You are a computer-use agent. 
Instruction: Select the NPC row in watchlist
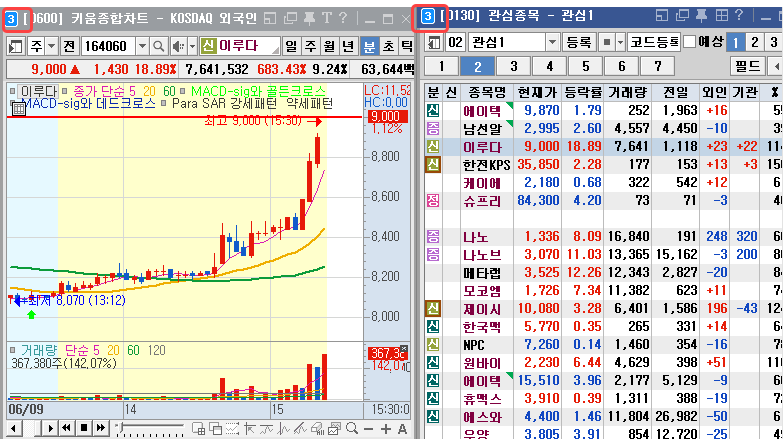tap(604, 344)
